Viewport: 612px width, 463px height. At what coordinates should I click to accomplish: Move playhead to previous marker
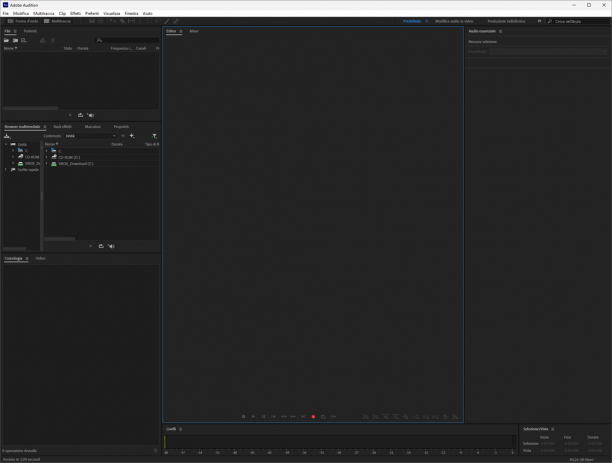coord(273,417)
